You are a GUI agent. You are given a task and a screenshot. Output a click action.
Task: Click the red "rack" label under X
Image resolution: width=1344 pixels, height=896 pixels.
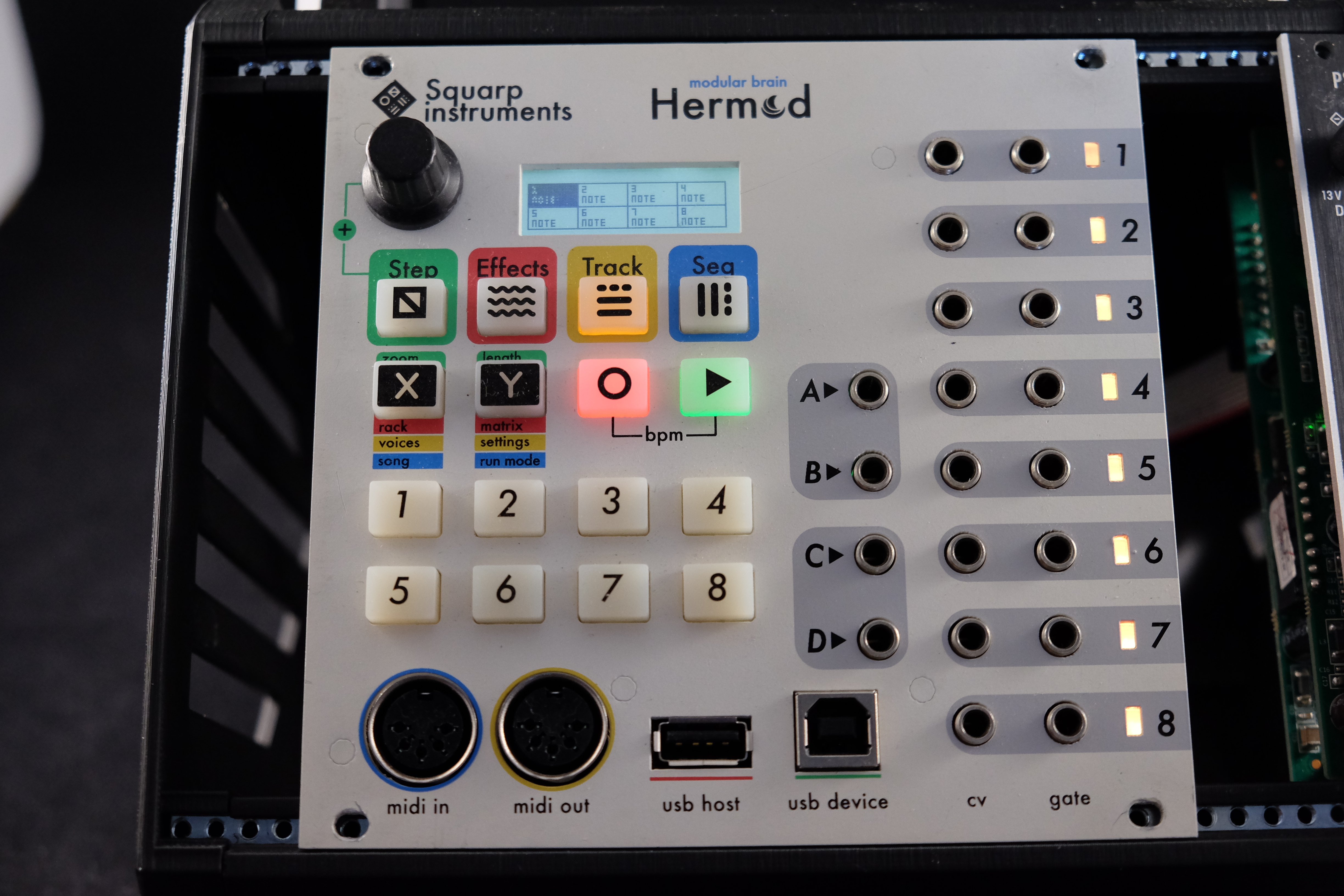[393, 427]
